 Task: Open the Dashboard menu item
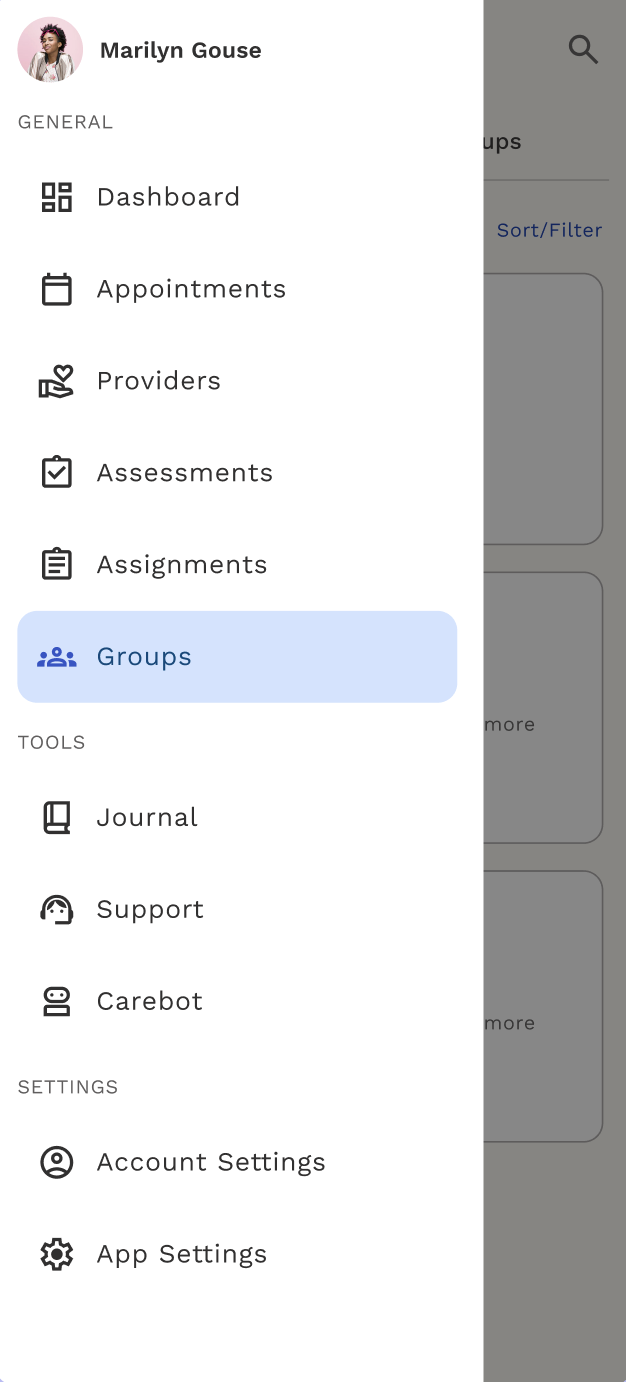point(168,197)
